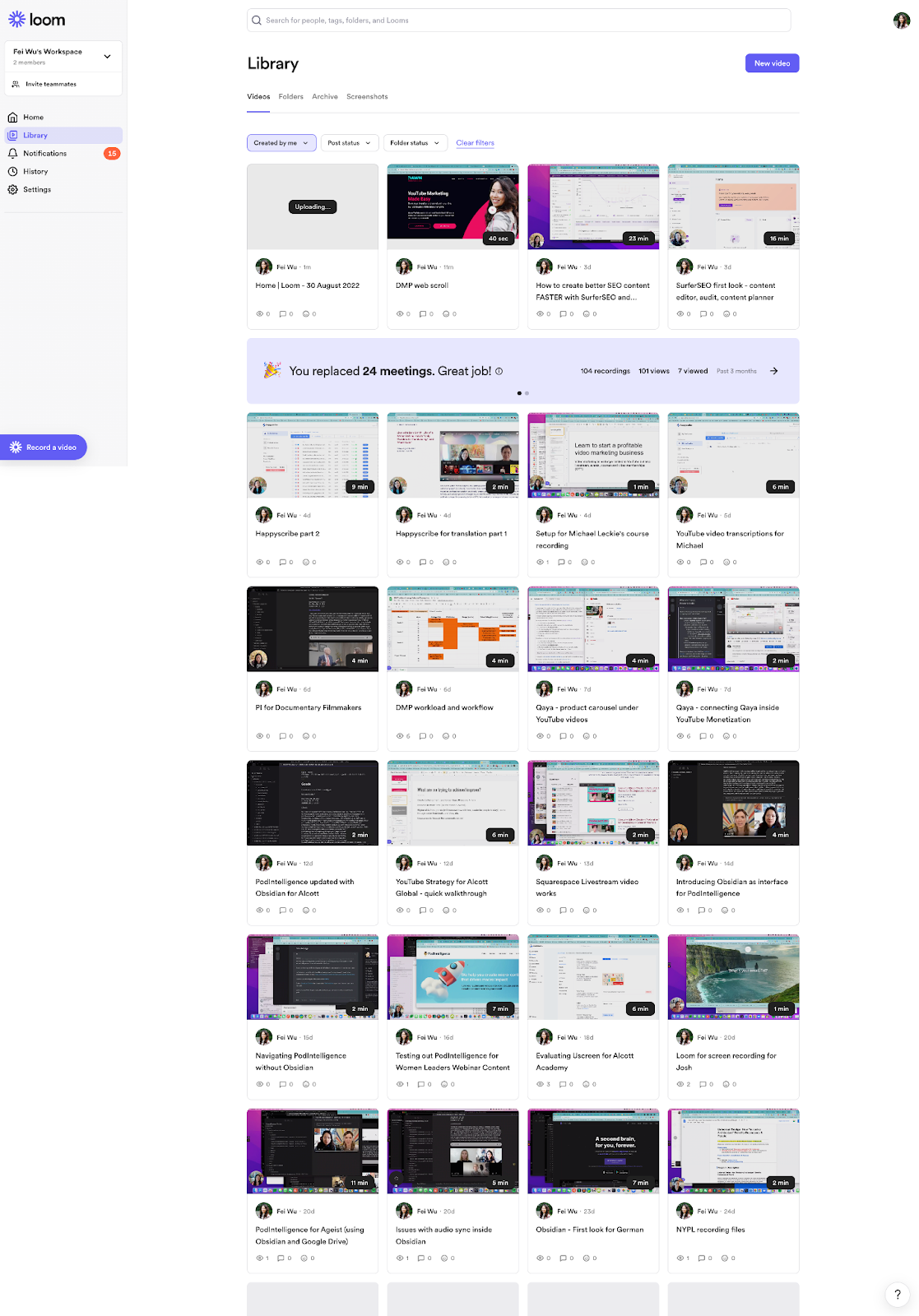
Task: Click comments icon on PodIntelligence for Ageist
Action: 281,1258
